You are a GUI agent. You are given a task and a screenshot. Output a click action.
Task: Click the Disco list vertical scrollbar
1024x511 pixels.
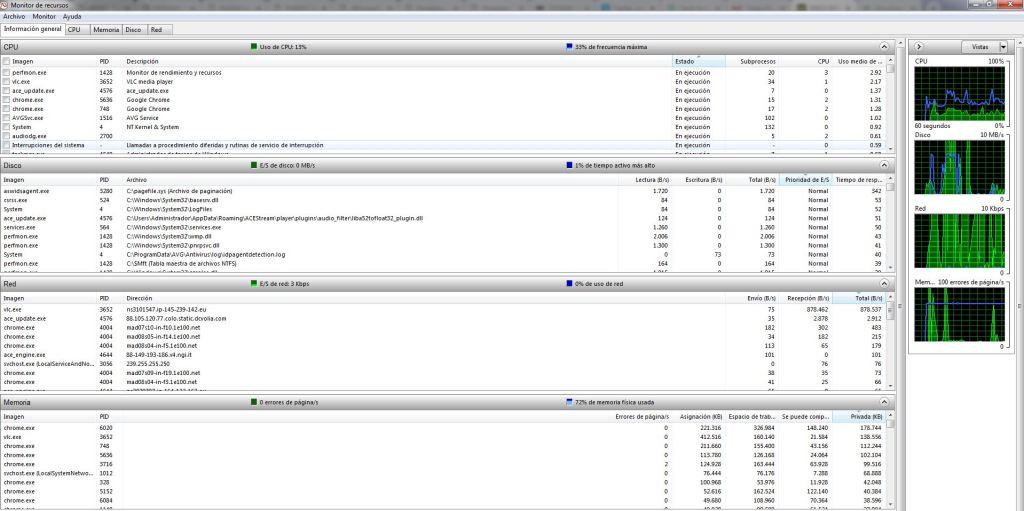point(889,223)
